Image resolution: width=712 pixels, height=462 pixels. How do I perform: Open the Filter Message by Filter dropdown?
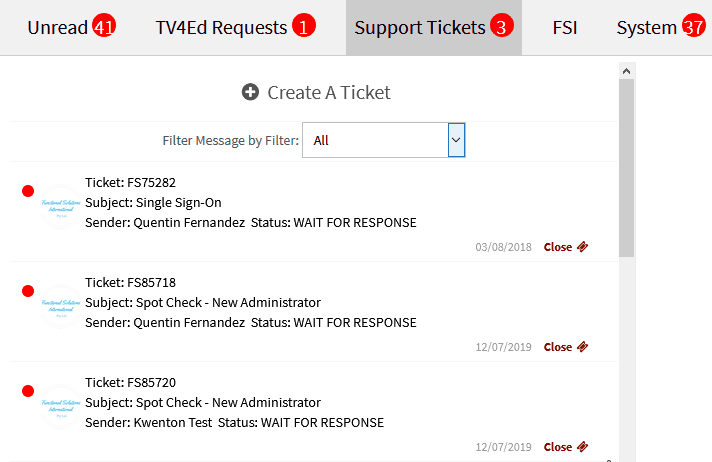[x=384, y=140]
